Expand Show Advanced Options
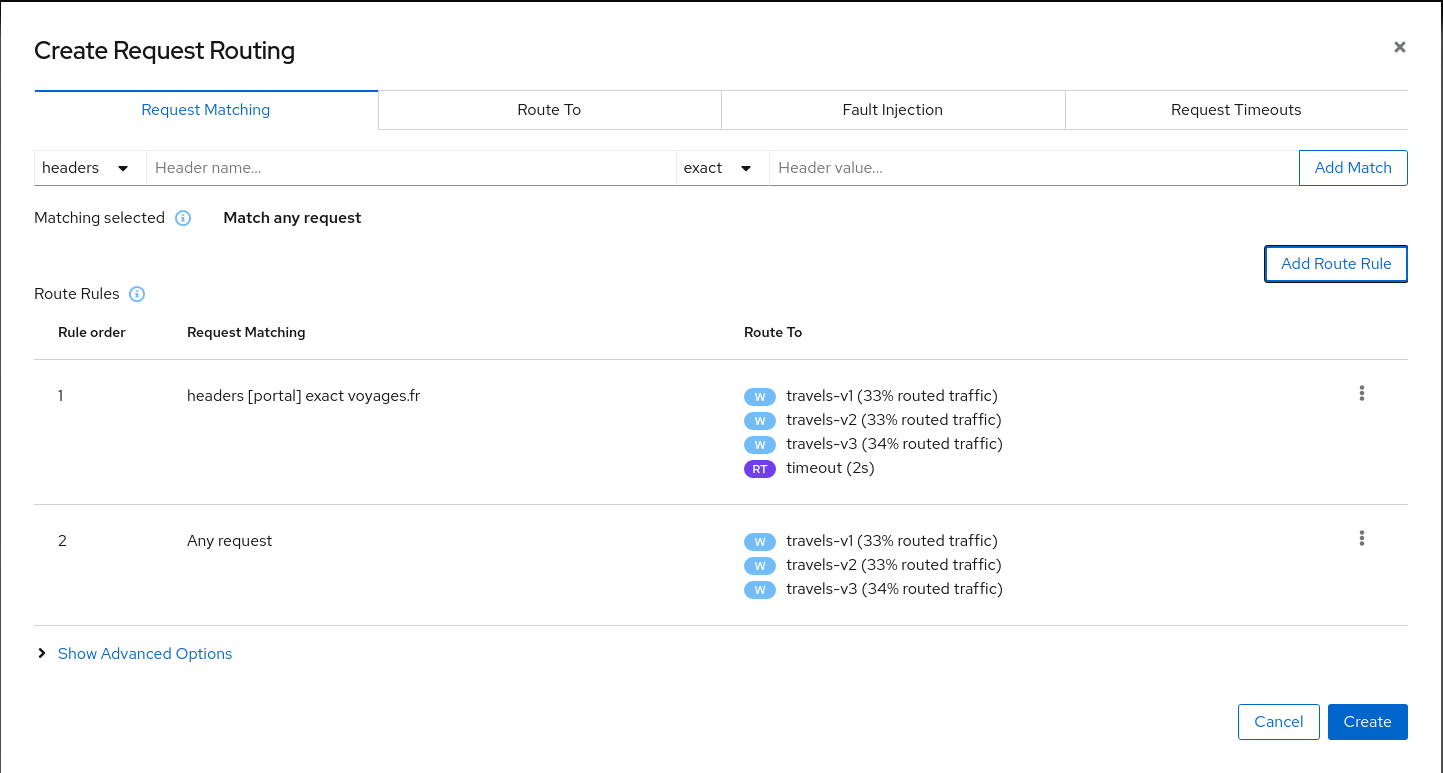Viewport: 1443px width, 773px height. 144,654
